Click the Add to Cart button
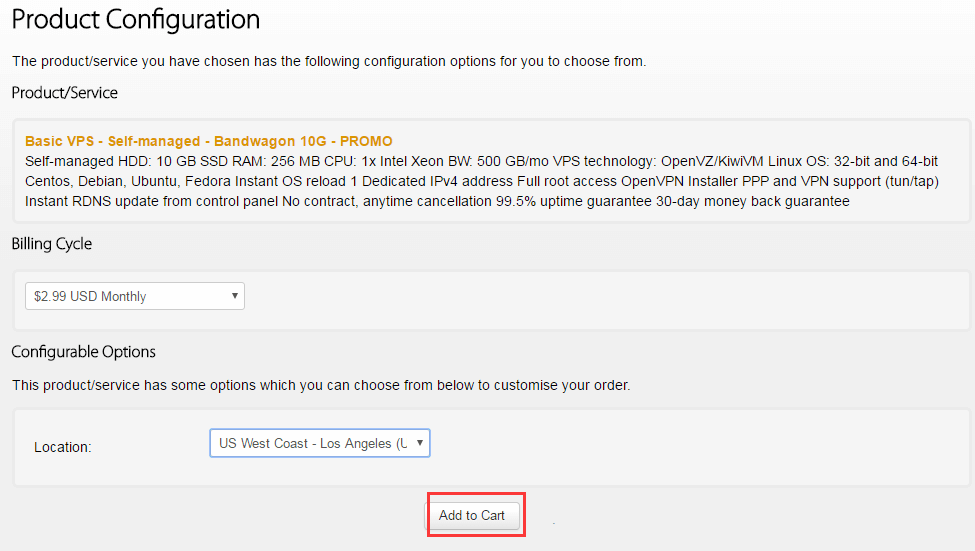 pos(472,515)
